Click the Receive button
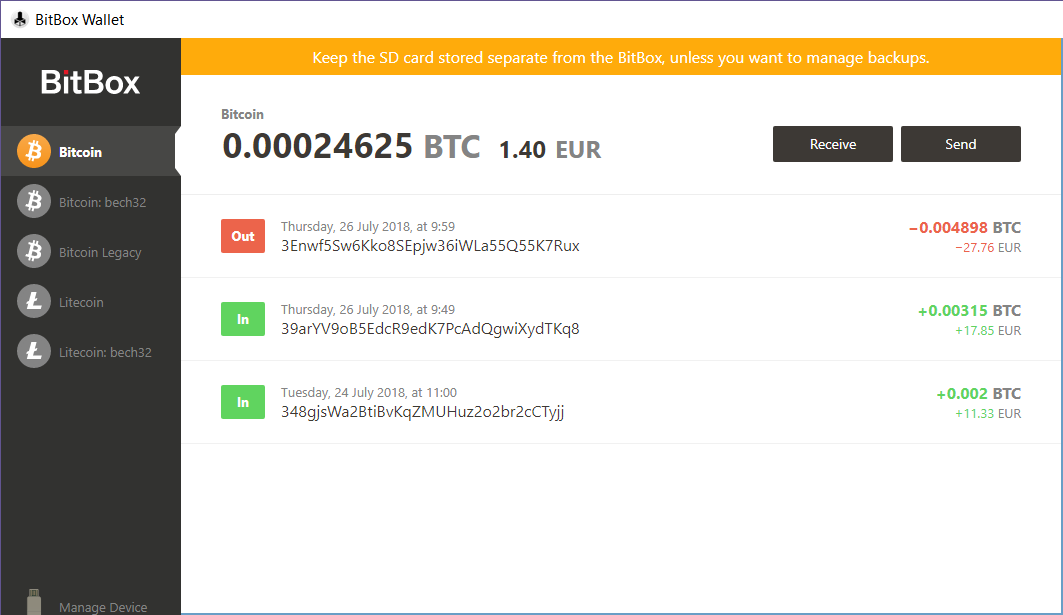Image resolution: width=1063 pixels, height=615 pixels. 832,144
